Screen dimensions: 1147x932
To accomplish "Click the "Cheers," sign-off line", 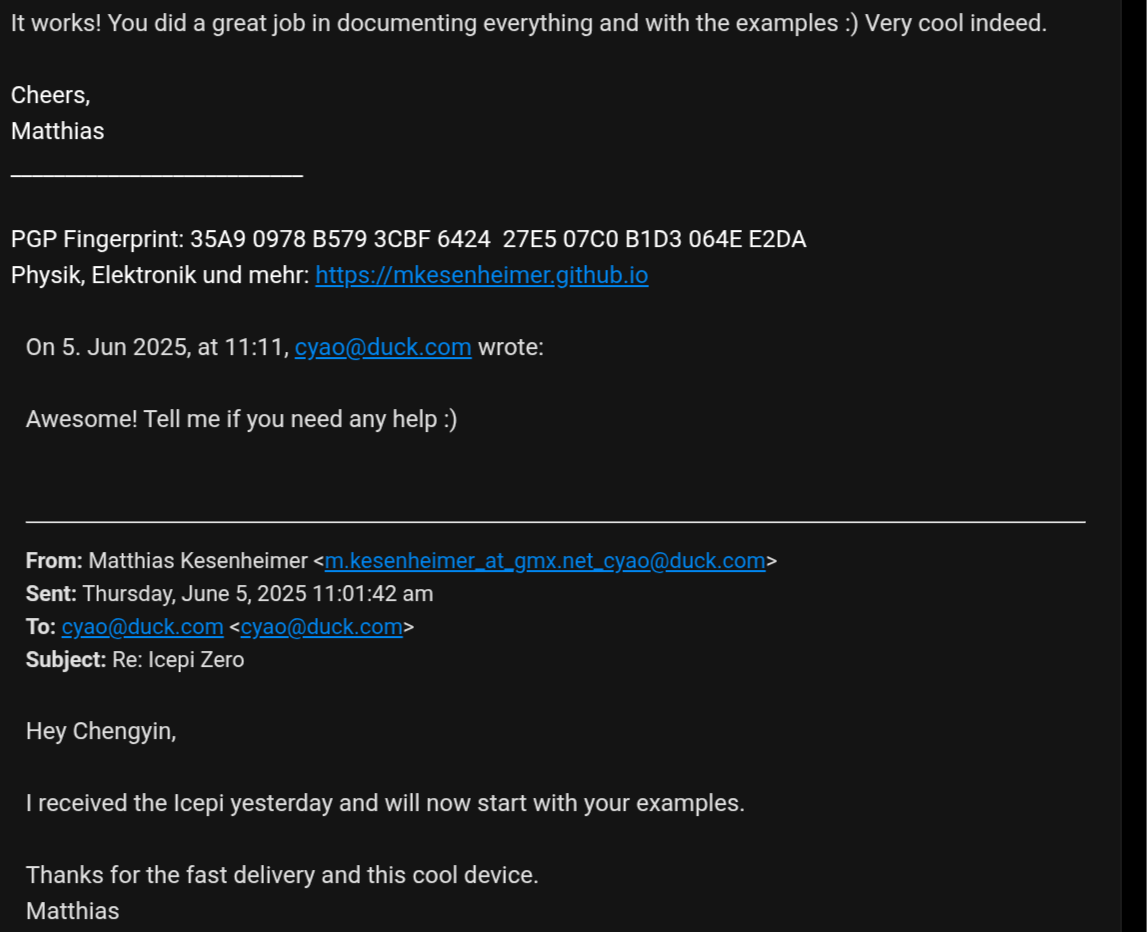I will pos(50,95).
